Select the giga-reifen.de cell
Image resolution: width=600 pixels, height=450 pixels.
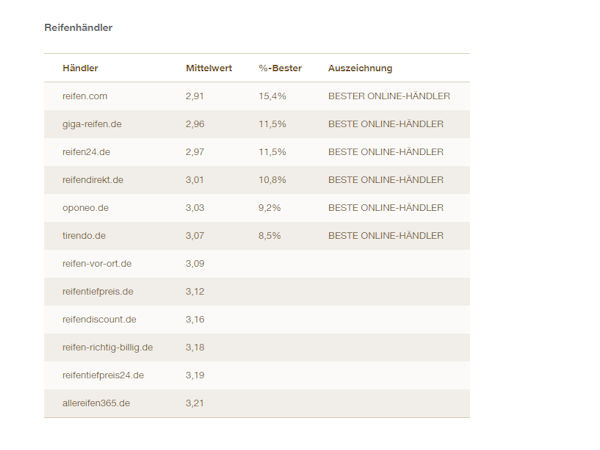[92, 124]
